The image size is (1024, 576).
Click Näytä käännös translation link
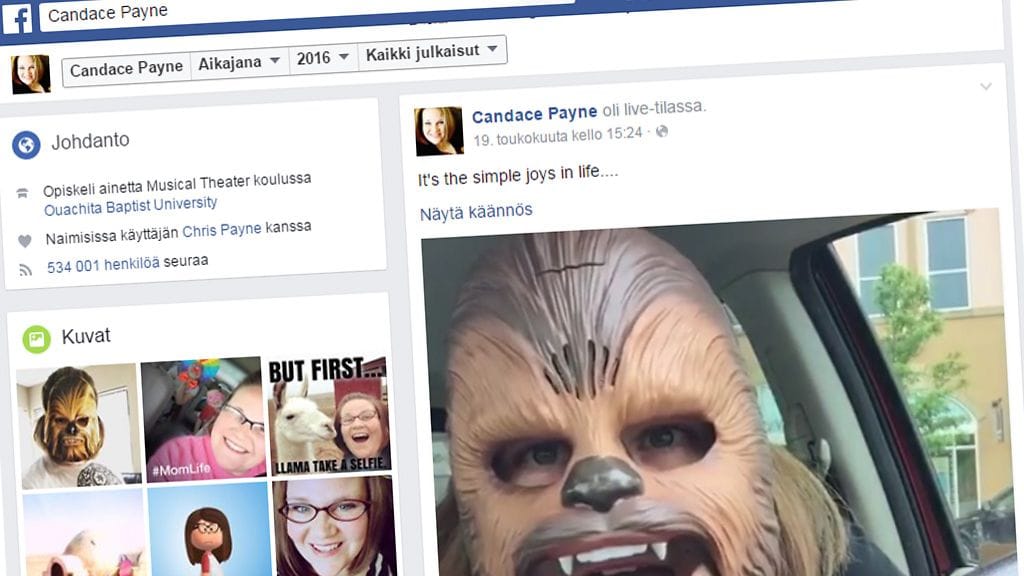pos(476,211)
